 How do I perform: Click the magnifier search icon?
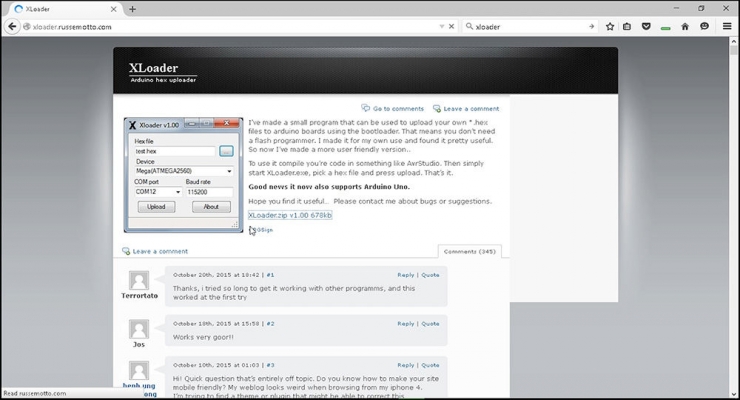click(x=469, y=27)
